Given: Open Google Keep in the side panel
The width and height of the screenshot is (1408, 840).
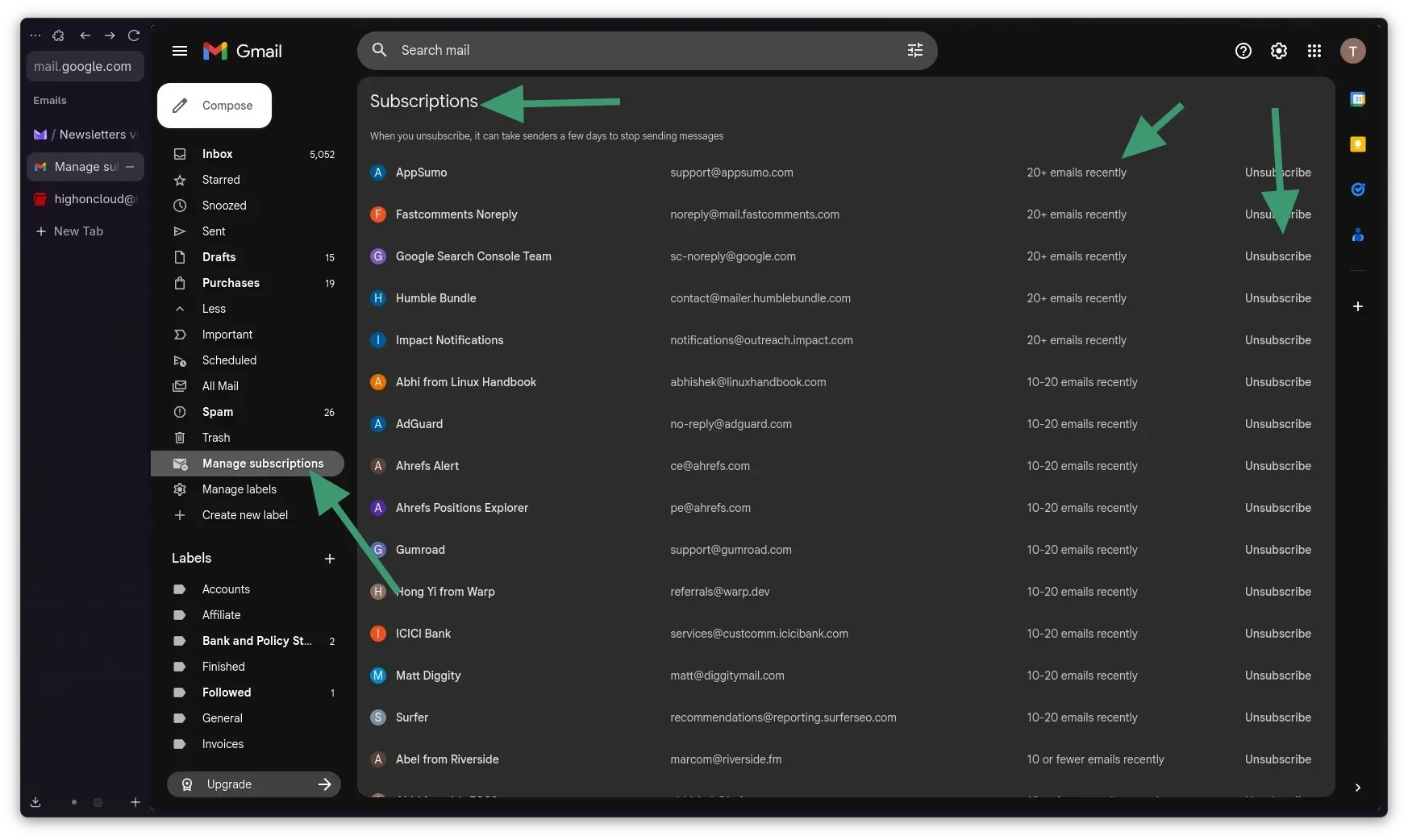Looking at the screenshot, I should coord(1359,144).
